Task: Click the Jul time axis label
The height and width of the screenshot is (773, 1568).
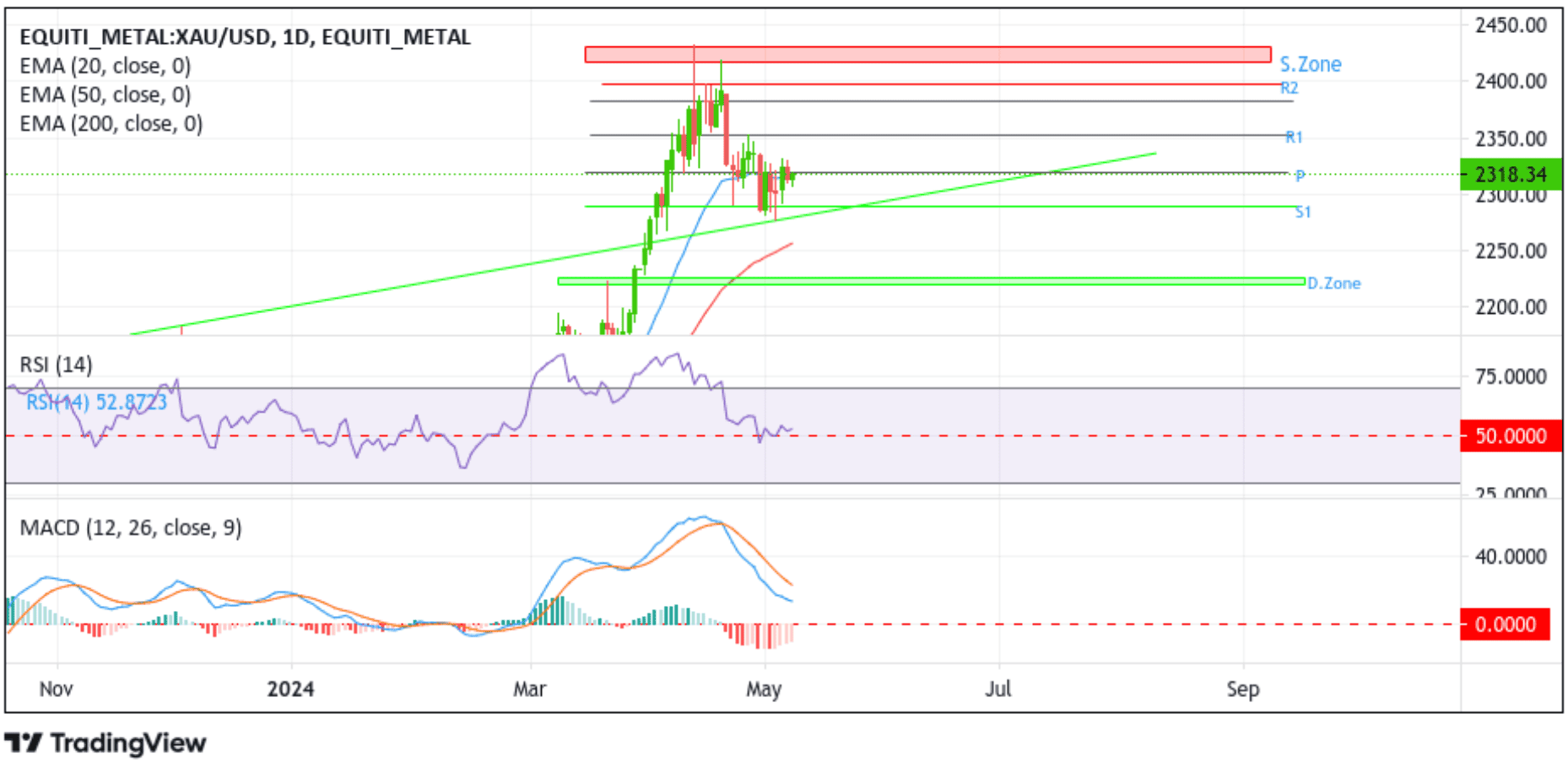Action: pyautogui.click(x=998, y=689)
